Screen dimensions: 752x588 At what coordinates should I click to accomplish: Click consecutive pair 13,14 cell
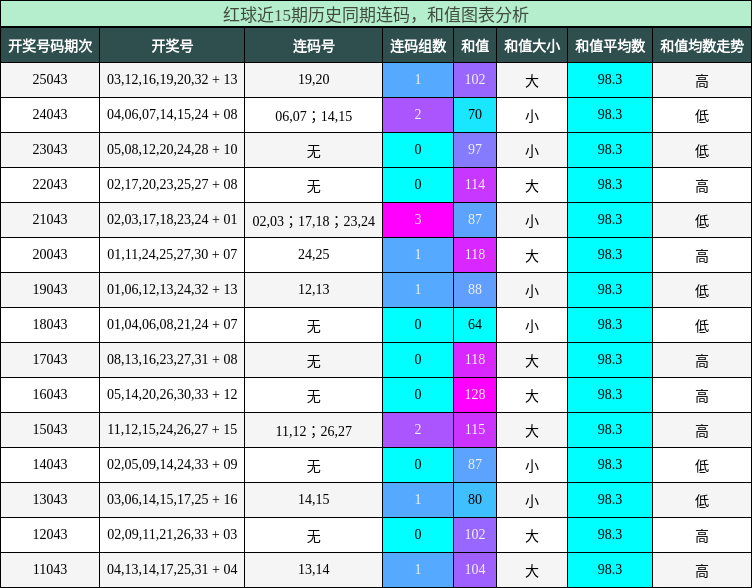(x=314, y=569)
